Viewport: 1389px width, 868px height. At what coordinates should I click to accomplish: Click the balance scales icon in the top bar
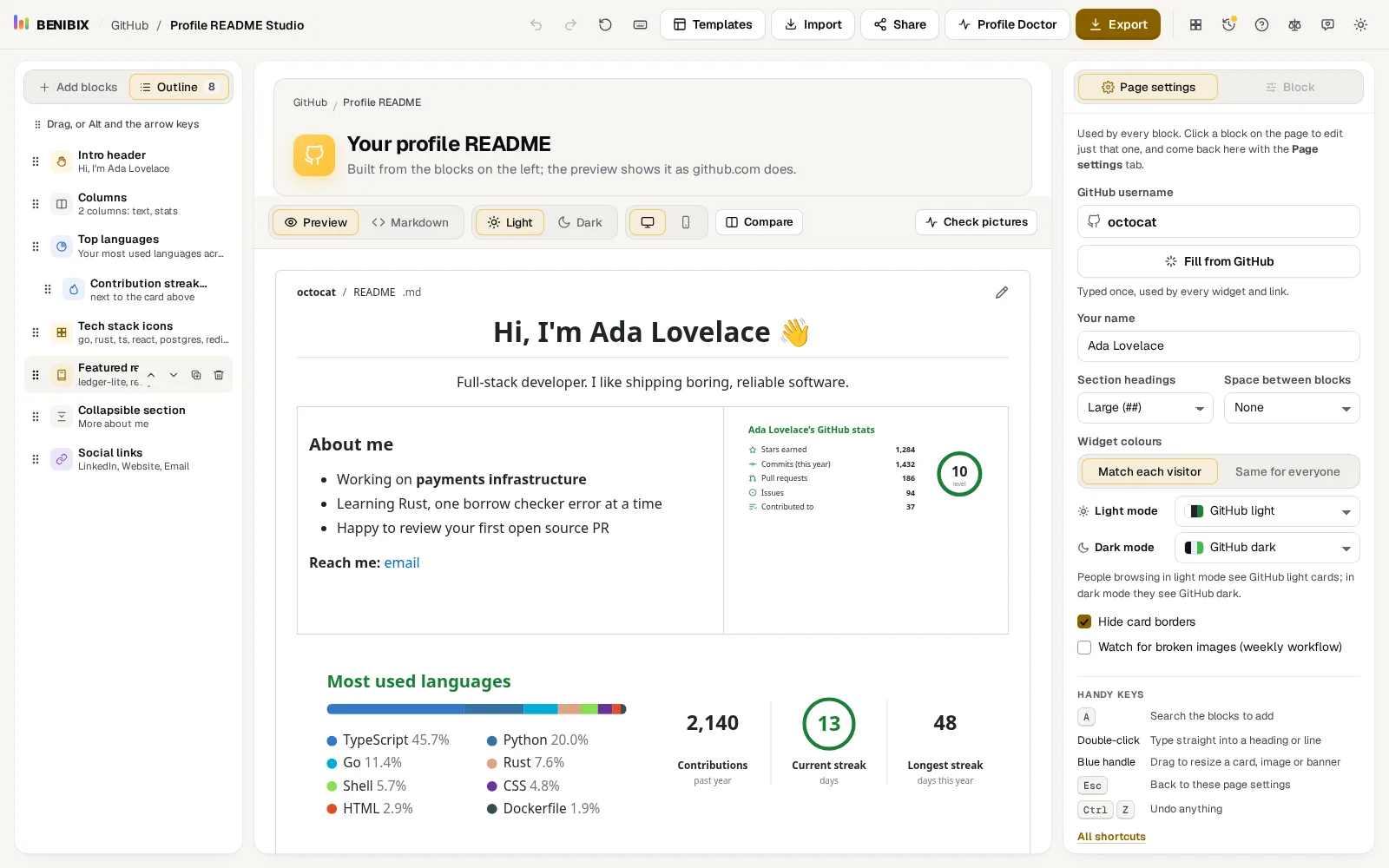pyautogui.click(x=1294, y=25)
